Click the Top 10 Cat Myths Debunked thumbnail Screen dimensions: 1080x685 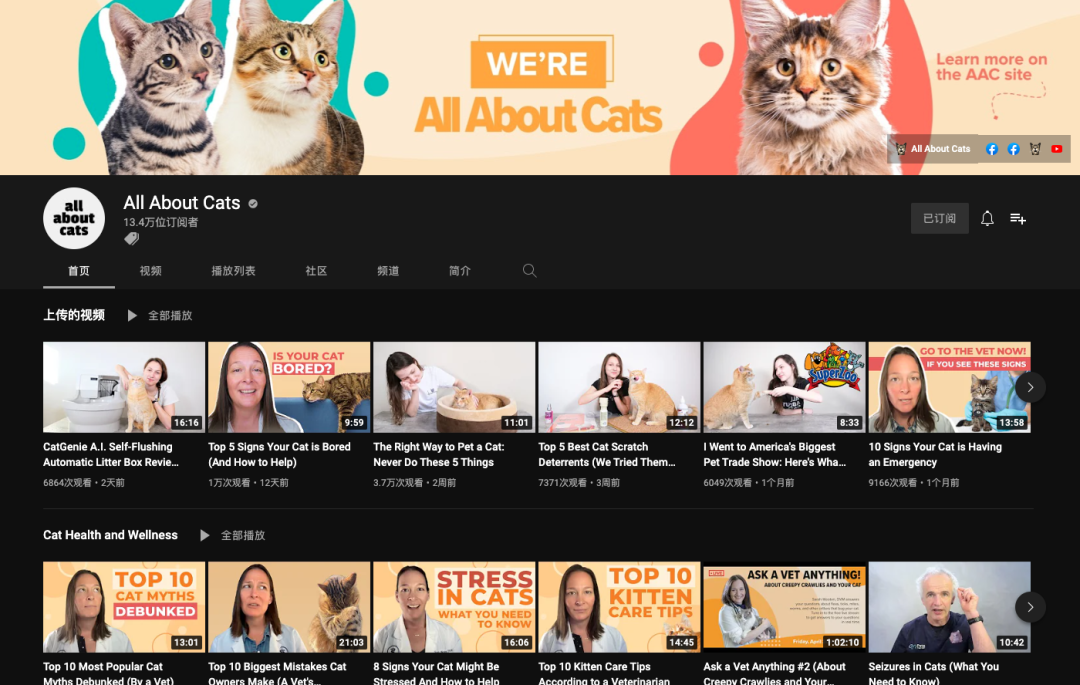124,607
